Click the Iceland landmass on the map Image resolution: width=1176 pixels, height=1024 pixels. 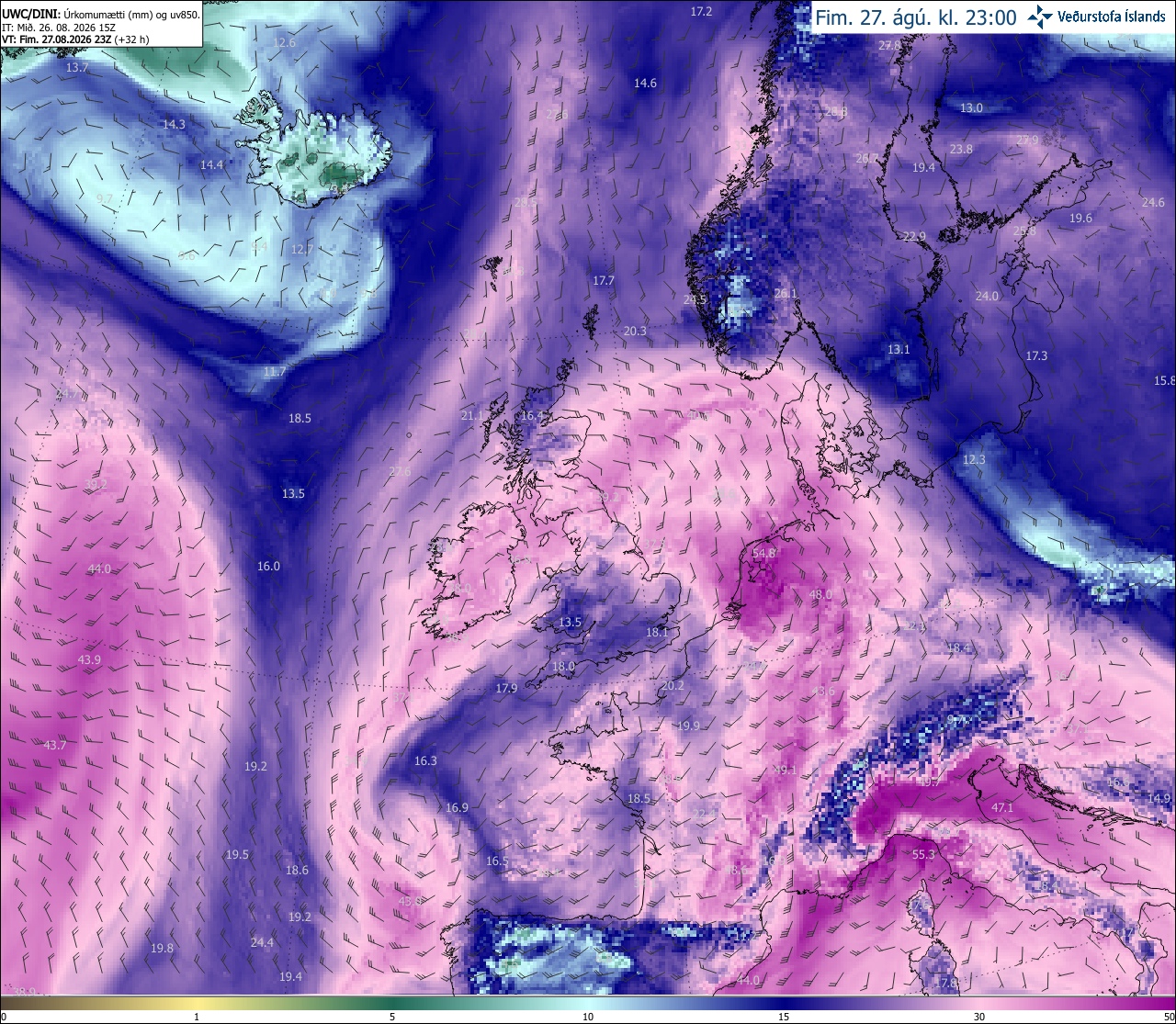pyautogui.click(x=317, y=152)
